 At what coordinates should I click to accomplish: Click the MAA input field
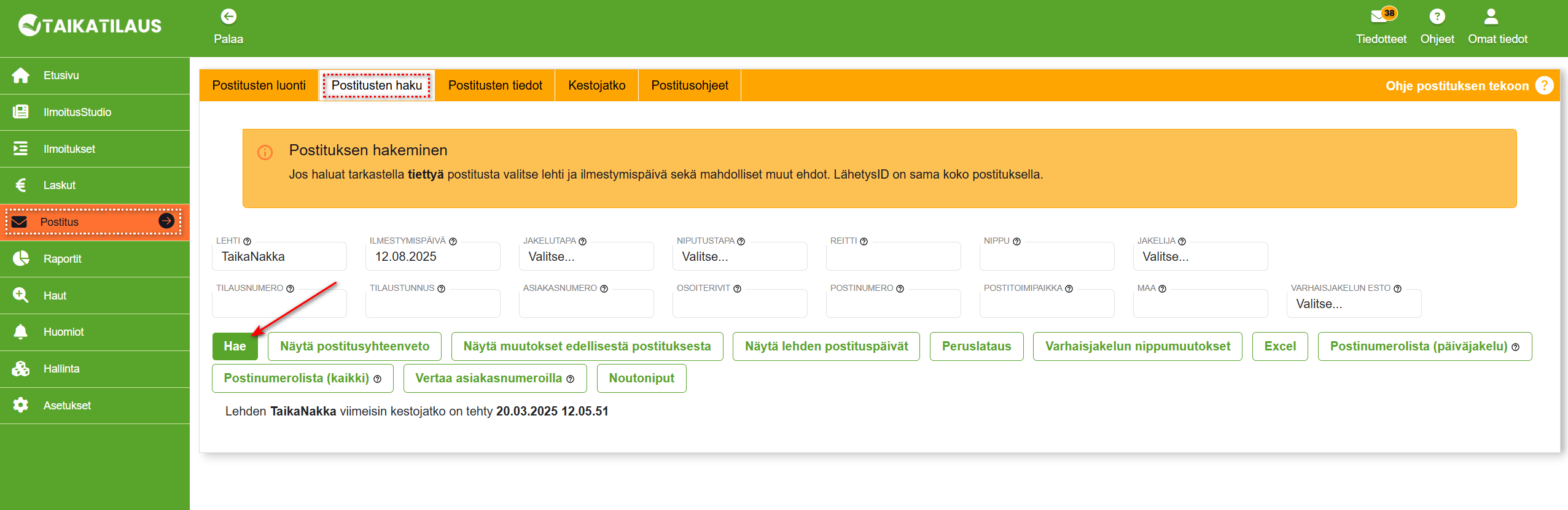click(x=1201, y=304)
